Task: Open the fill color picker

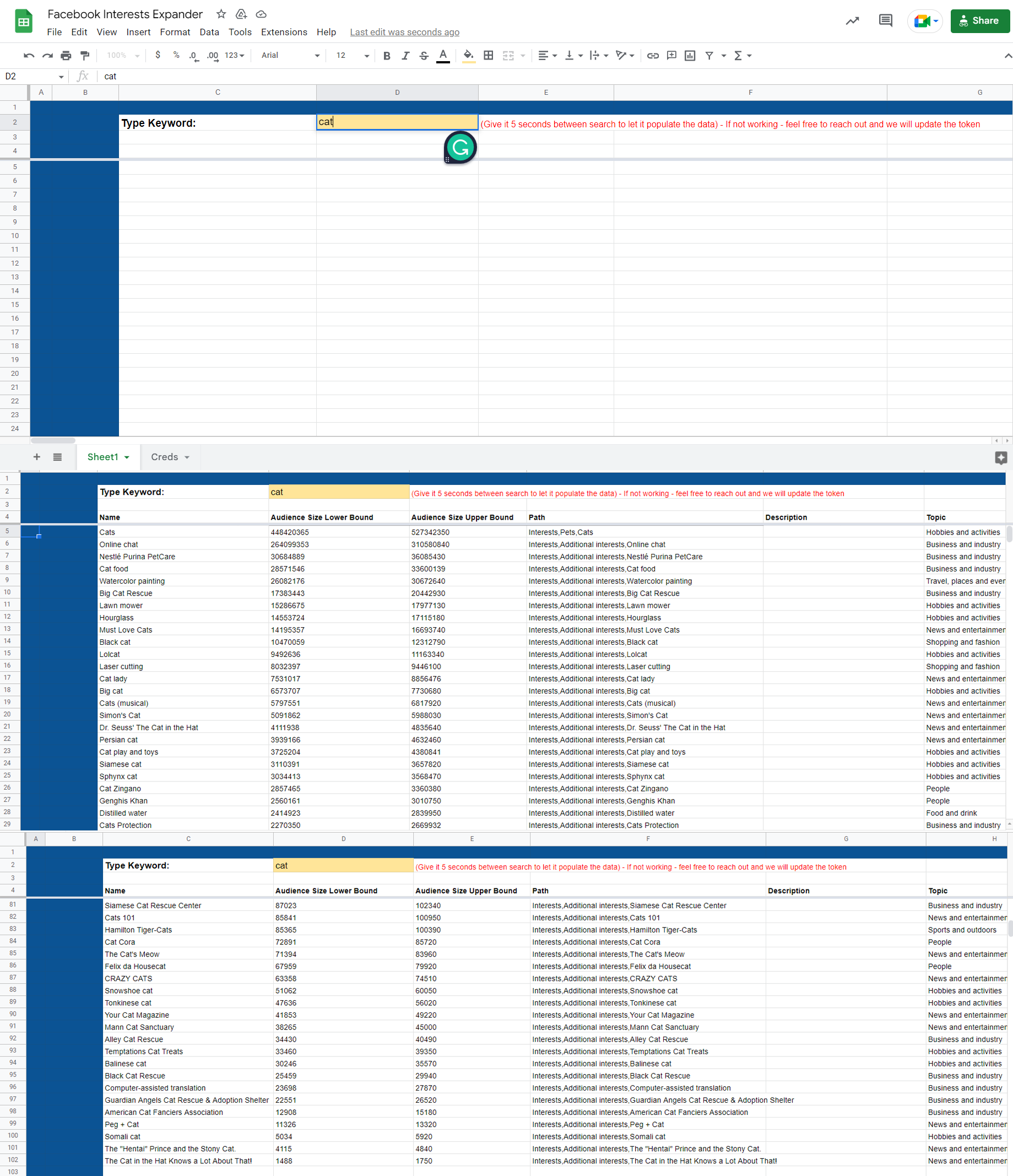Action: click(x=469, y=56)
